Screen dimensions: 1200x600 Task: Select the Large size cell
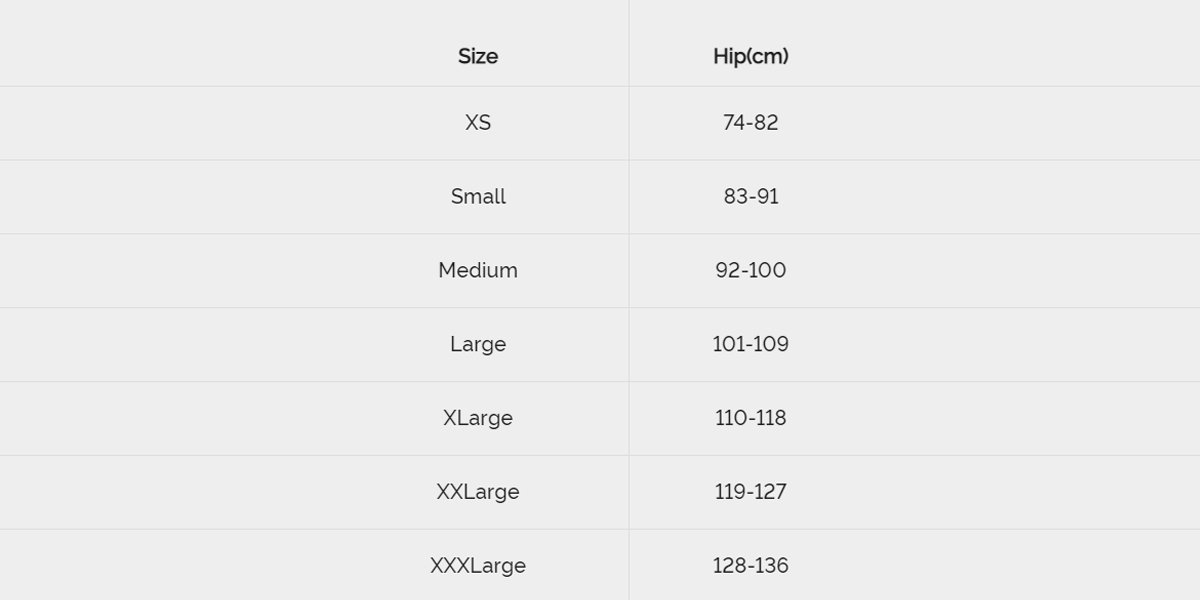(478, 345)
